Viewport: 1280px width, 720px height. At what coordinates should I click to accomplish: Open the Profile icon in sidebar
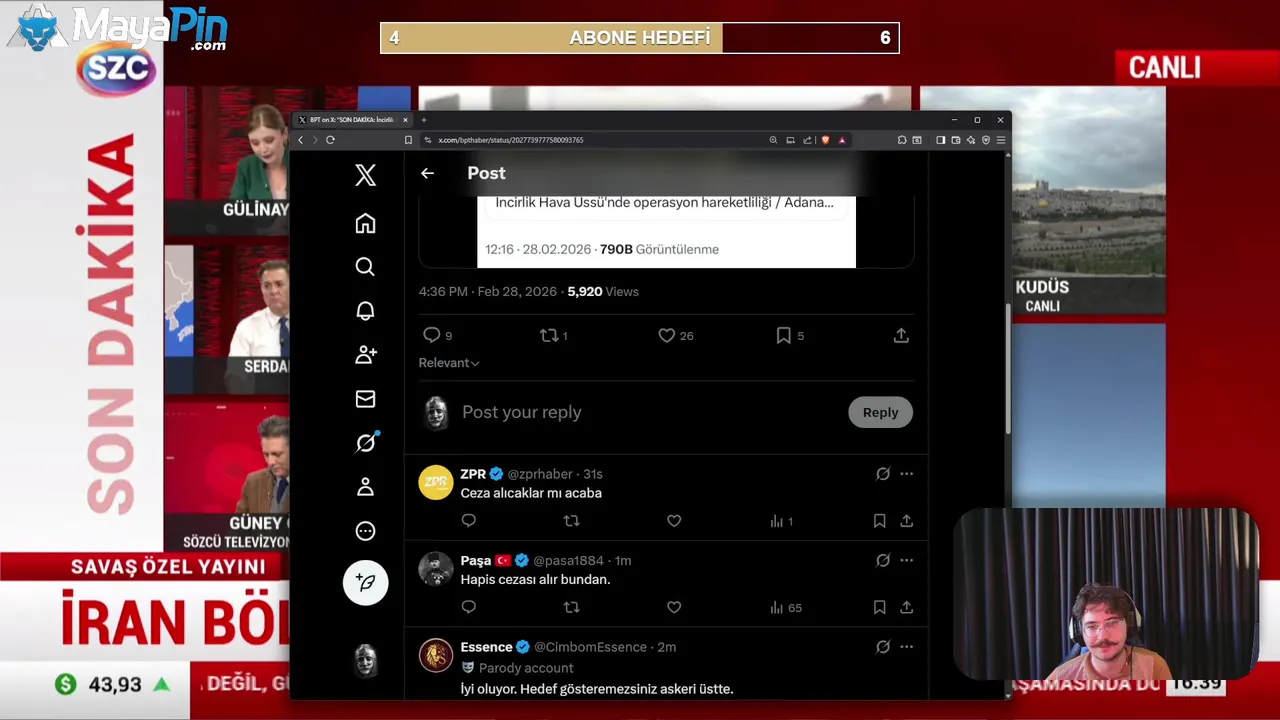[365, 487]
